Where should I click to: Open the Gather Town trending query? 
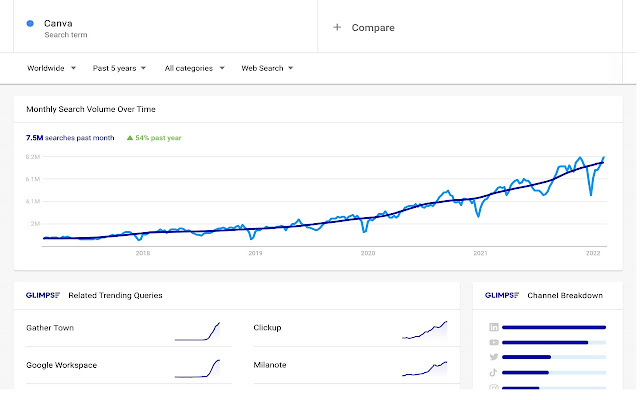(x=50, y=328)
